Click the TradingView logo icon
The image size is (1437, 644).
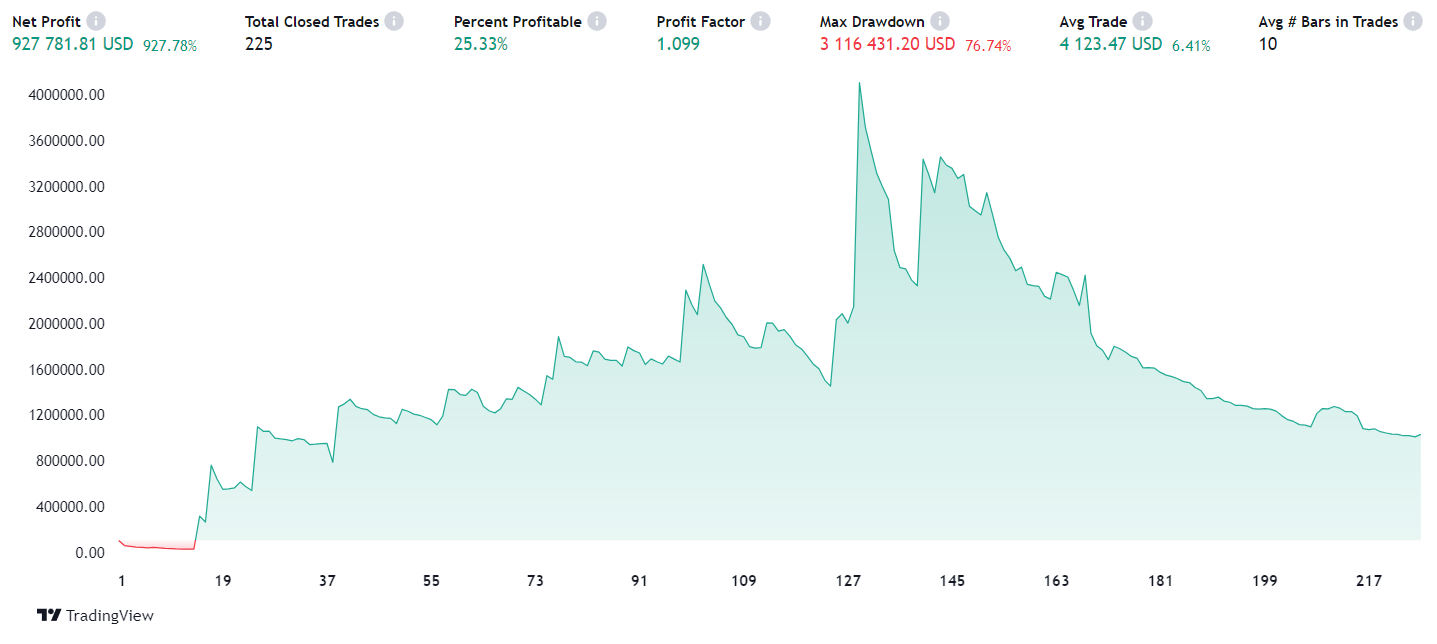[48, 615]
